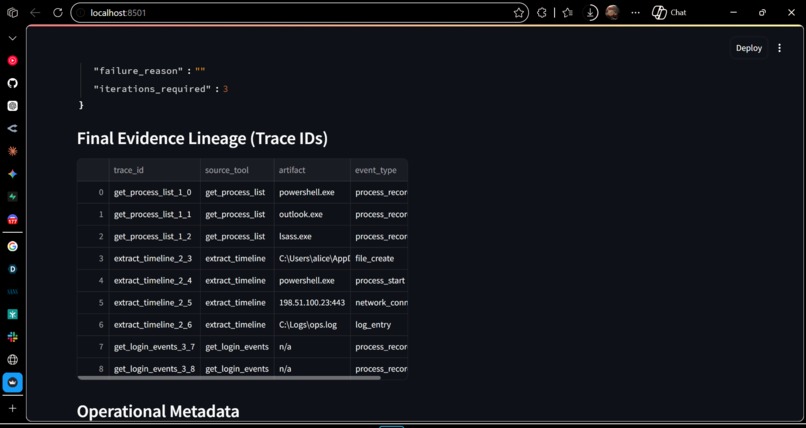Image resolution: width=806 pixels, height=428 pixels.
Task: Switch to the ChatGPT sidebar tab
Action: click(12, 106)
